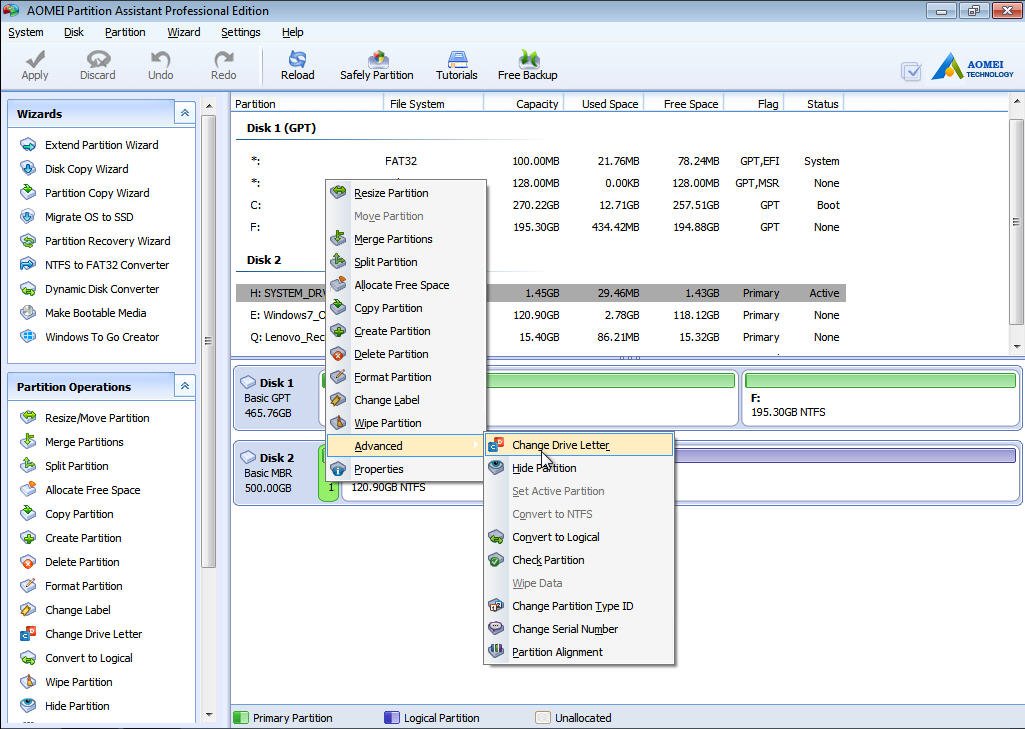This screenshot has height=729, width=1025.
Task: Expand the Advanced submenu entry
Action: click(x=379, y=446)
